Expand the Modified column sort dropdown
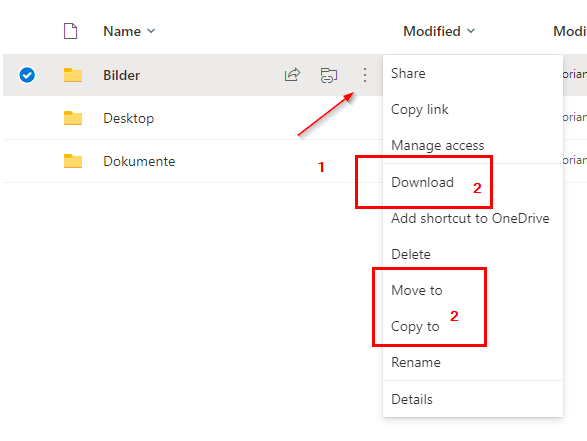The image size is (587, 441). click(471, 31)
